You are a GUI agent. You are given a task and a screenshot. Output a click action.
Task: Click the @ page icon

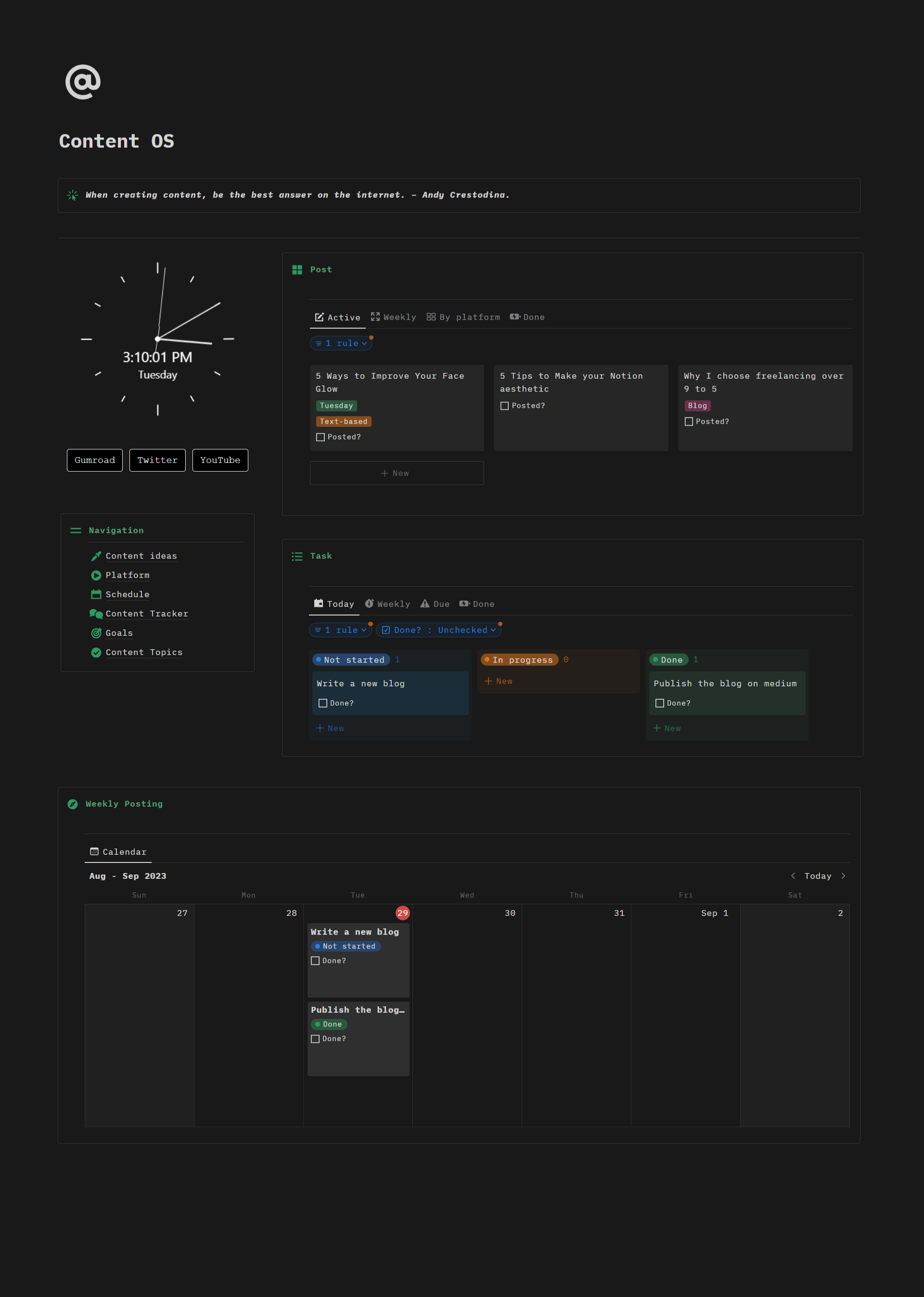click(x=83, y=82)
